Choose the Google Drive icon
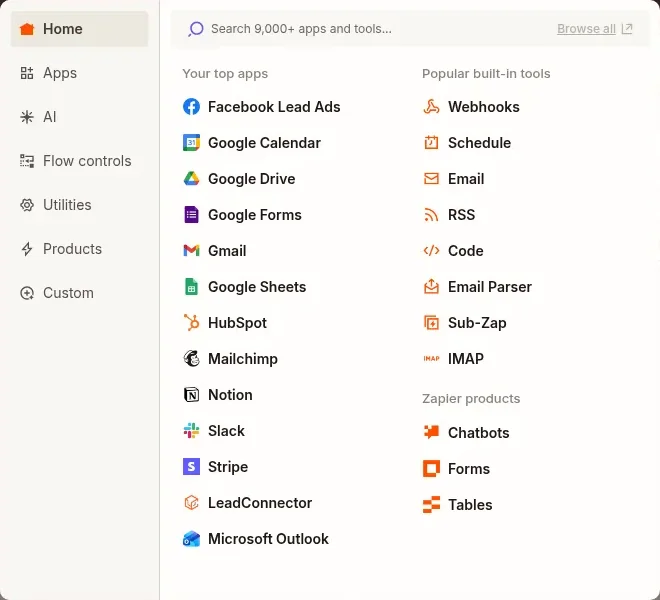Viewport: 660px width, 600px height. point(192,179)
